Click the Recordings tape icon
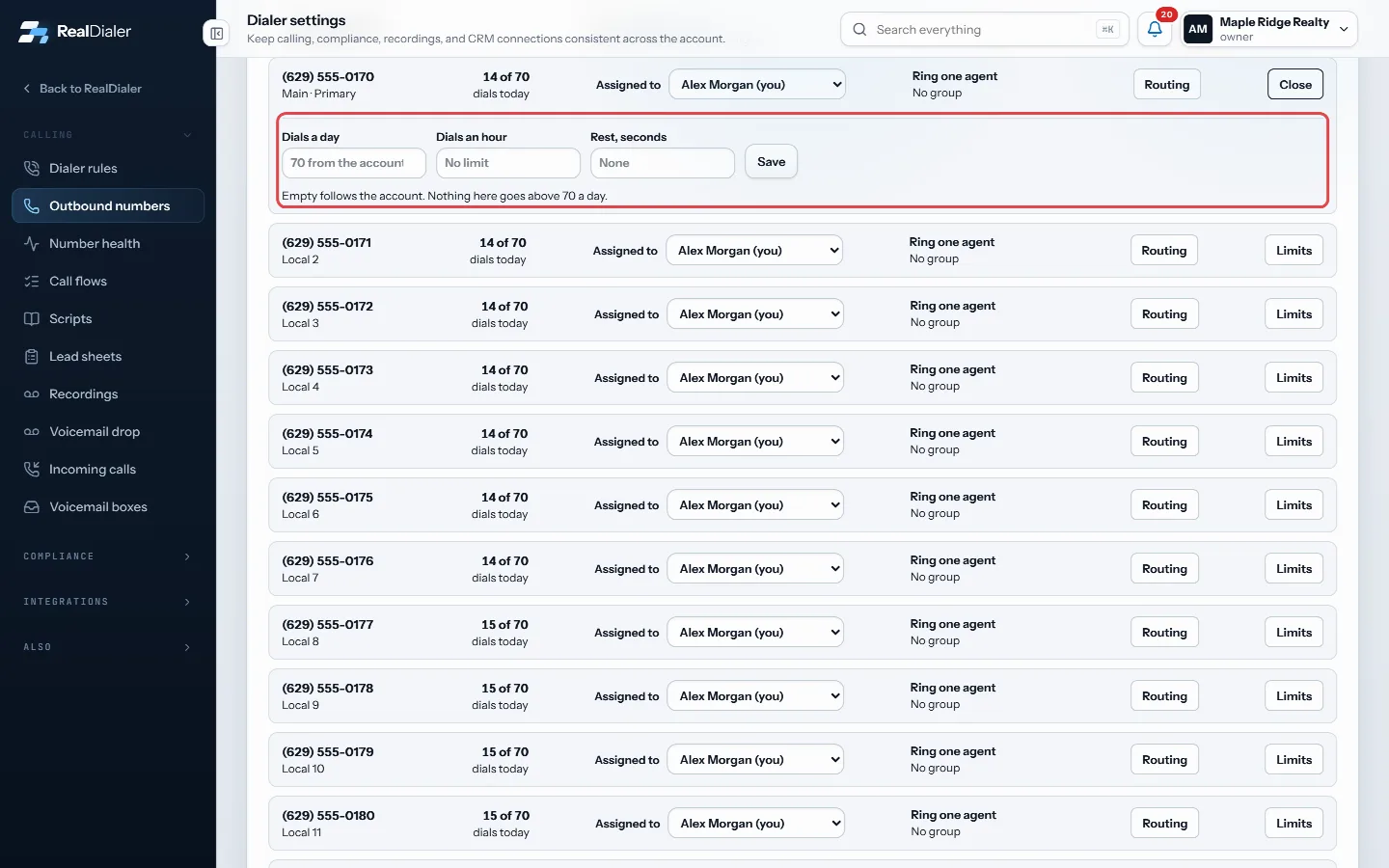1389x868 pixels. (x=32, y=393)
